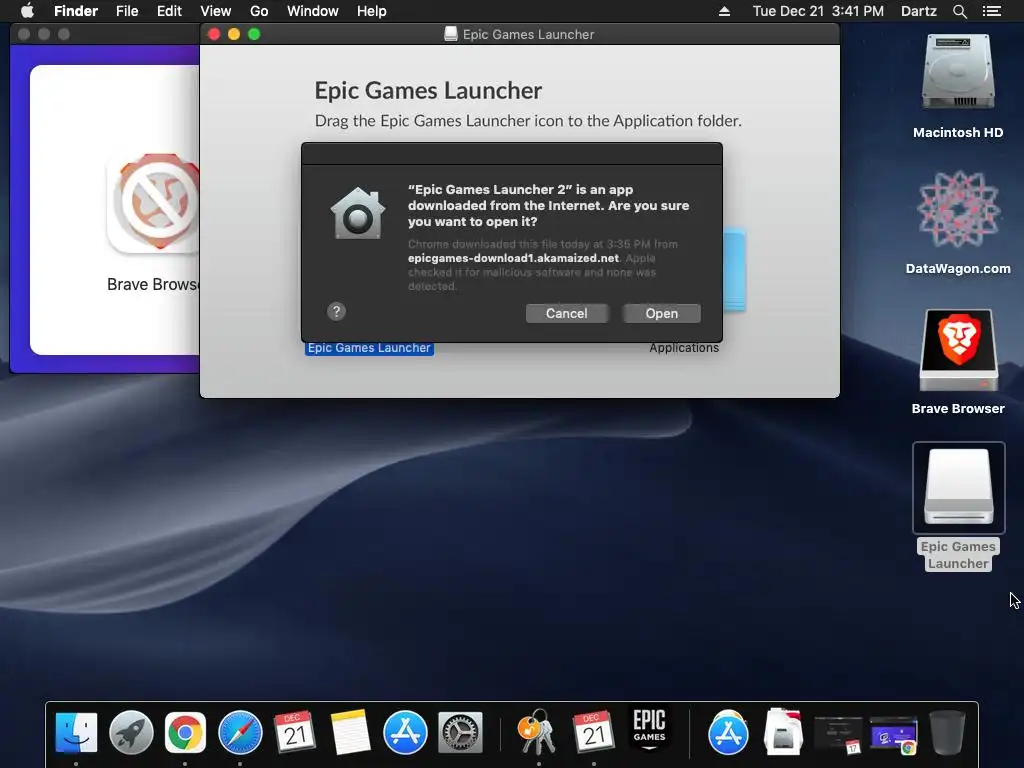1024x768 pixels.
Task: Open Epic Games icon in the Dock
Action: (649, 729)
